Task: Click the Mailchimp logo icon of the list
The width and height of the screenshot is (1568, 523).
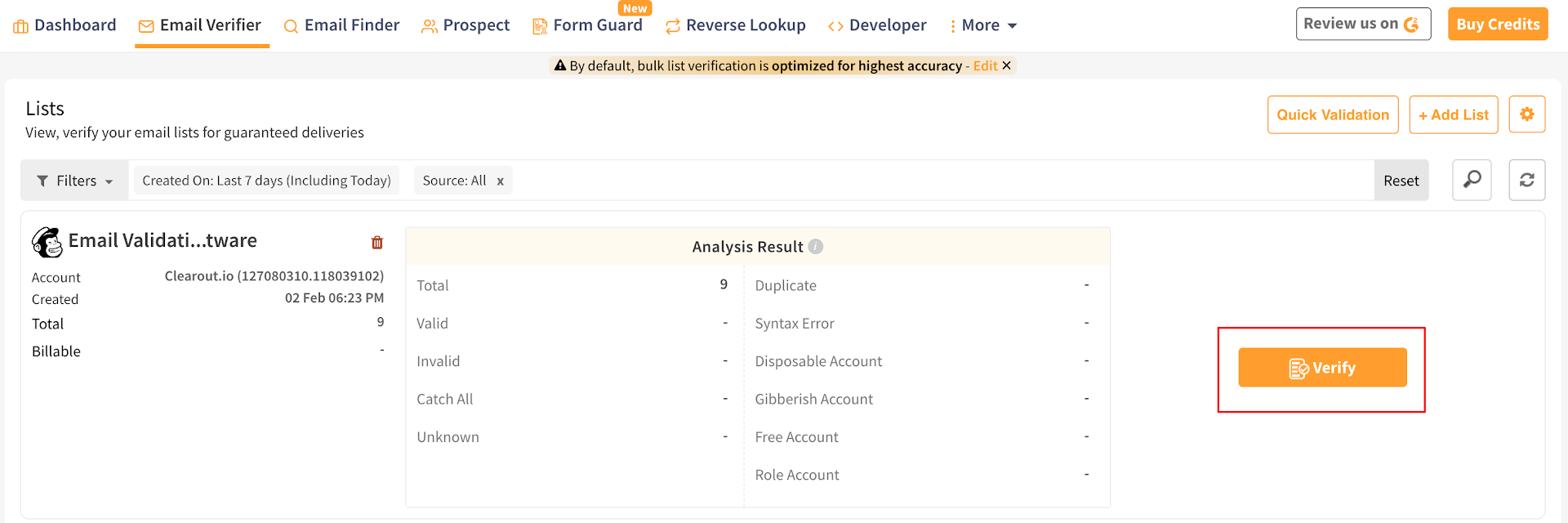Action: click(47, 242)
